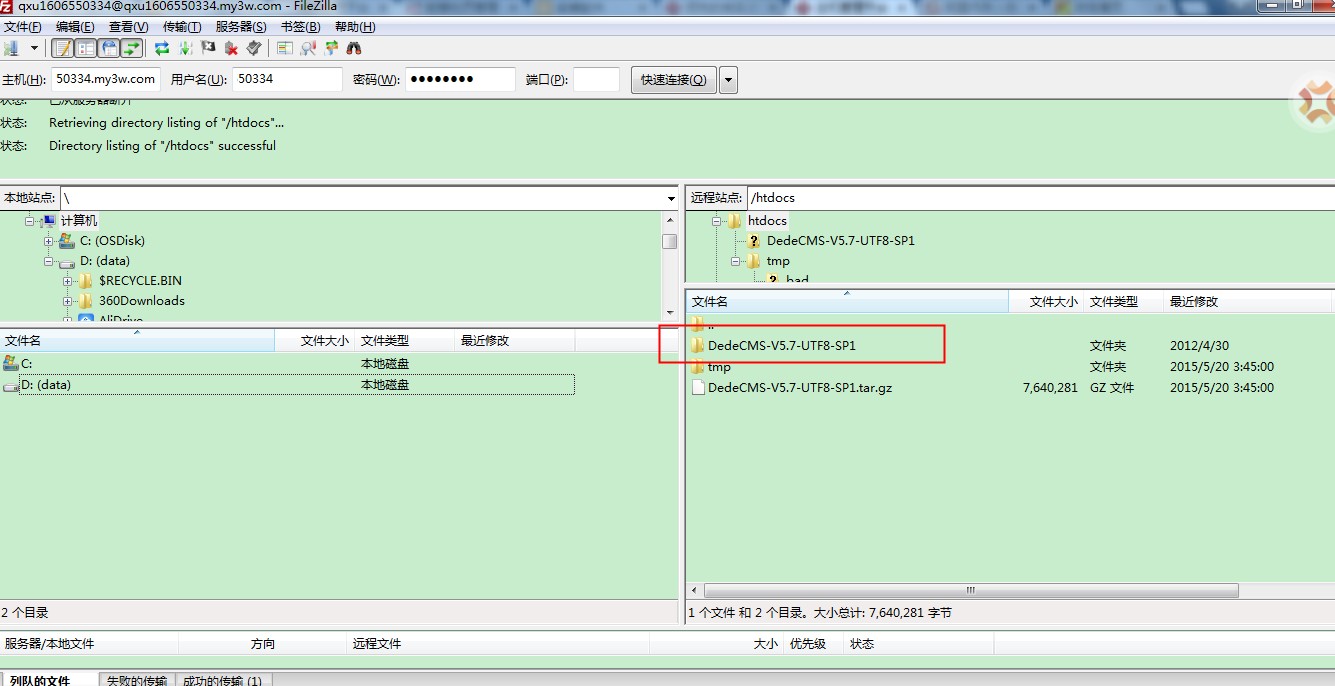The image size is (1335, 686).
Task: Toggle the transfer queue display
Action: pyautogui.click(x=131, y=48)
